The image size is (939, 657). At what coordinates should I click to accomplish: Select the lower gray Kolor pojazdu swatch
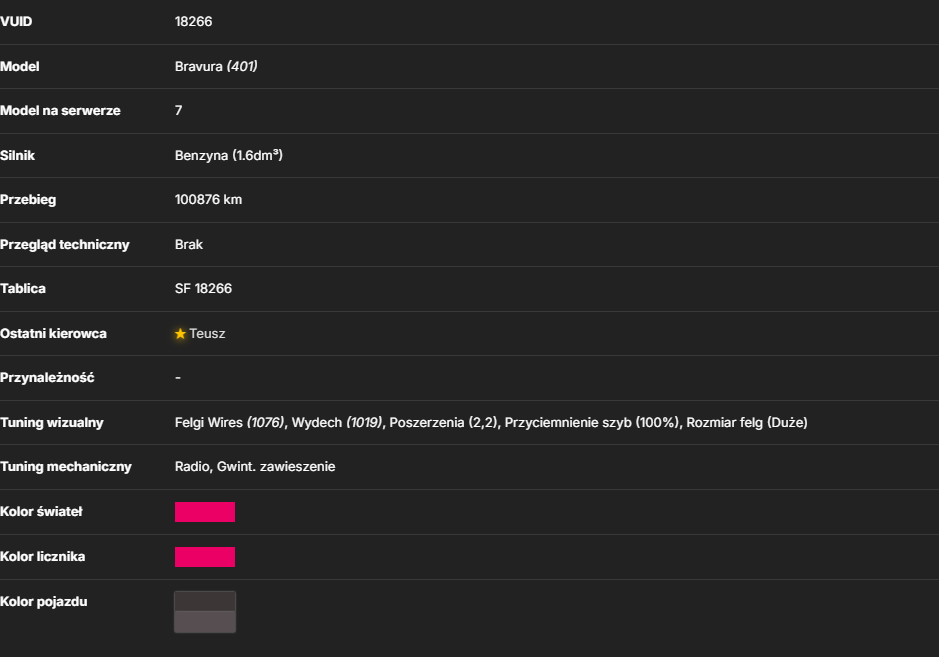[x=205, y=622]
